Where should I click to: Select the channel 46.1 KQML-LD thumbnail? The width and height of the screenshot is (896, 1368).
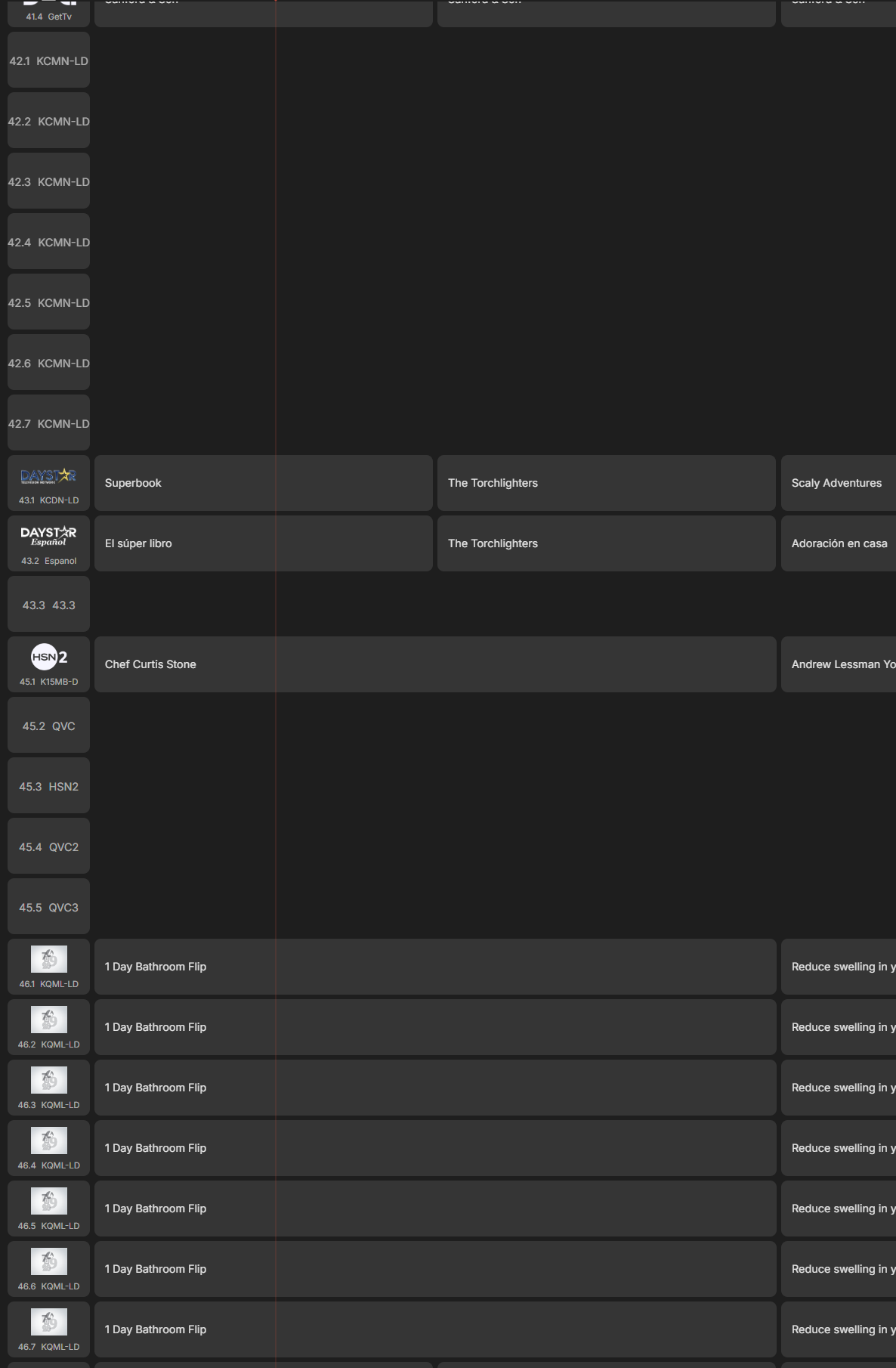[x=48, y=959]
